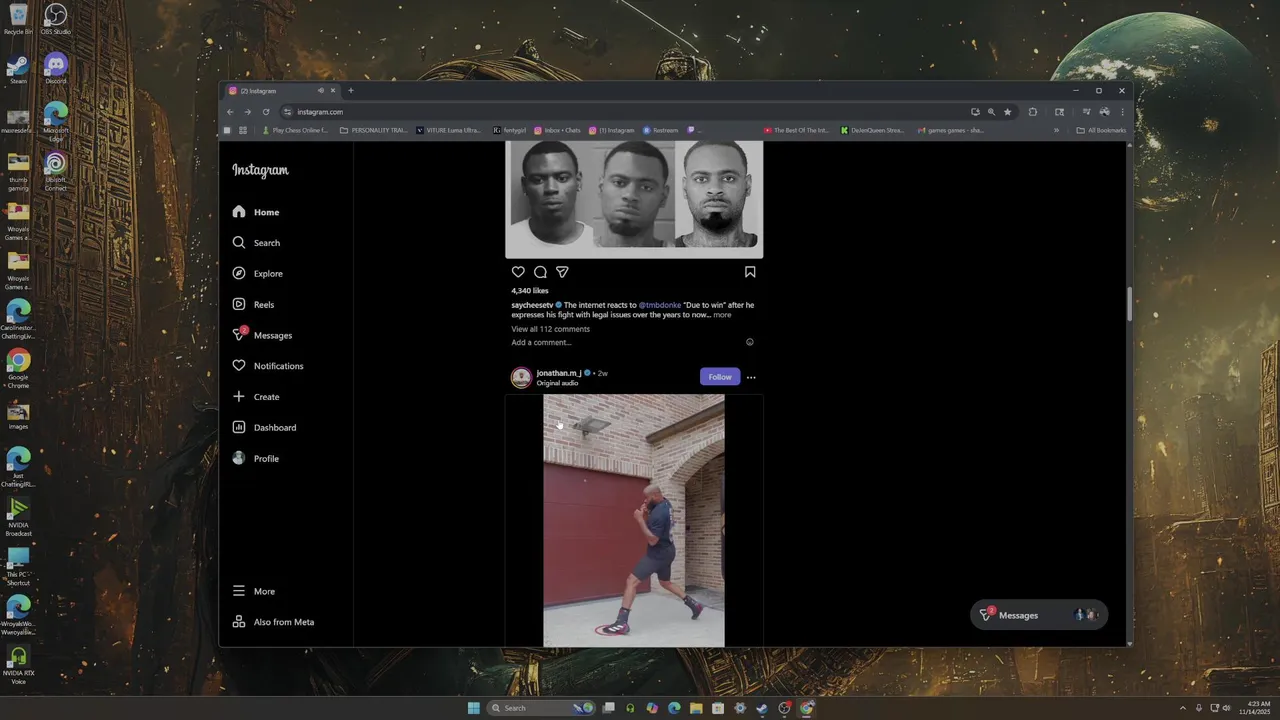Open the Chrome extensions puzzle icon
This screenshot has width=1280, height=720.
coord(1033,112)
